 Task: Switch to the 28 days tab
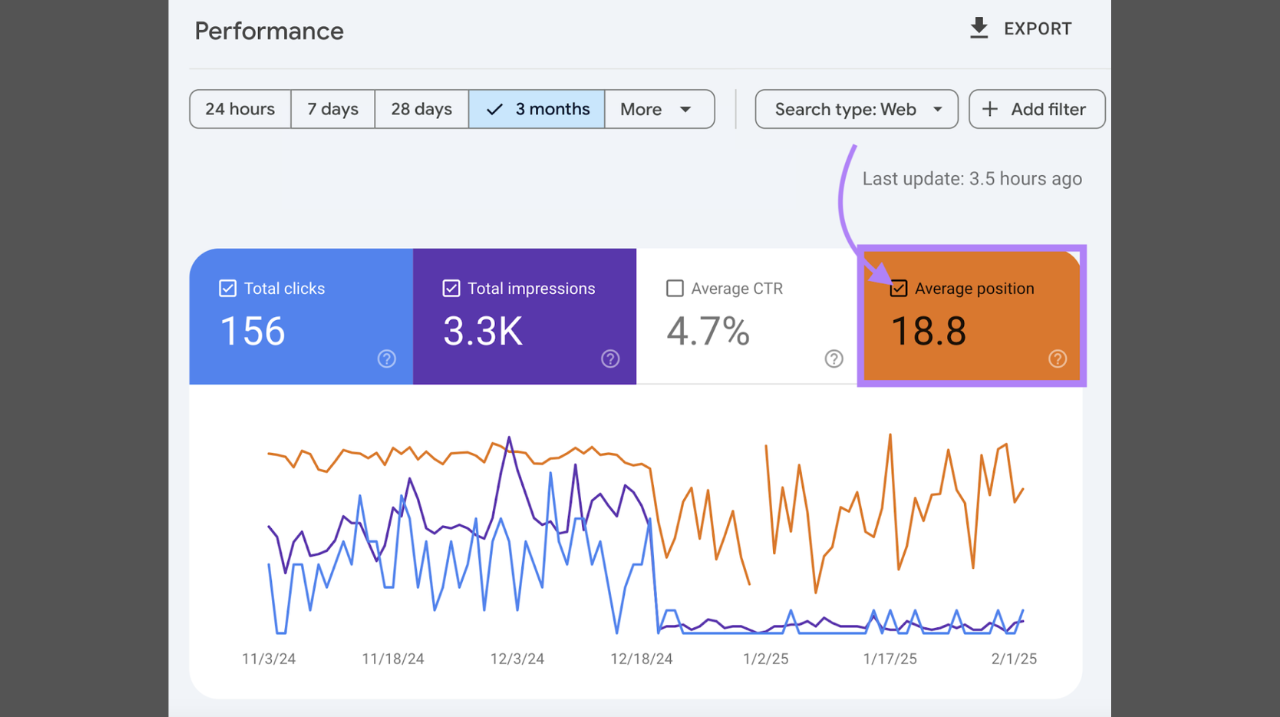tap(421, 109)
